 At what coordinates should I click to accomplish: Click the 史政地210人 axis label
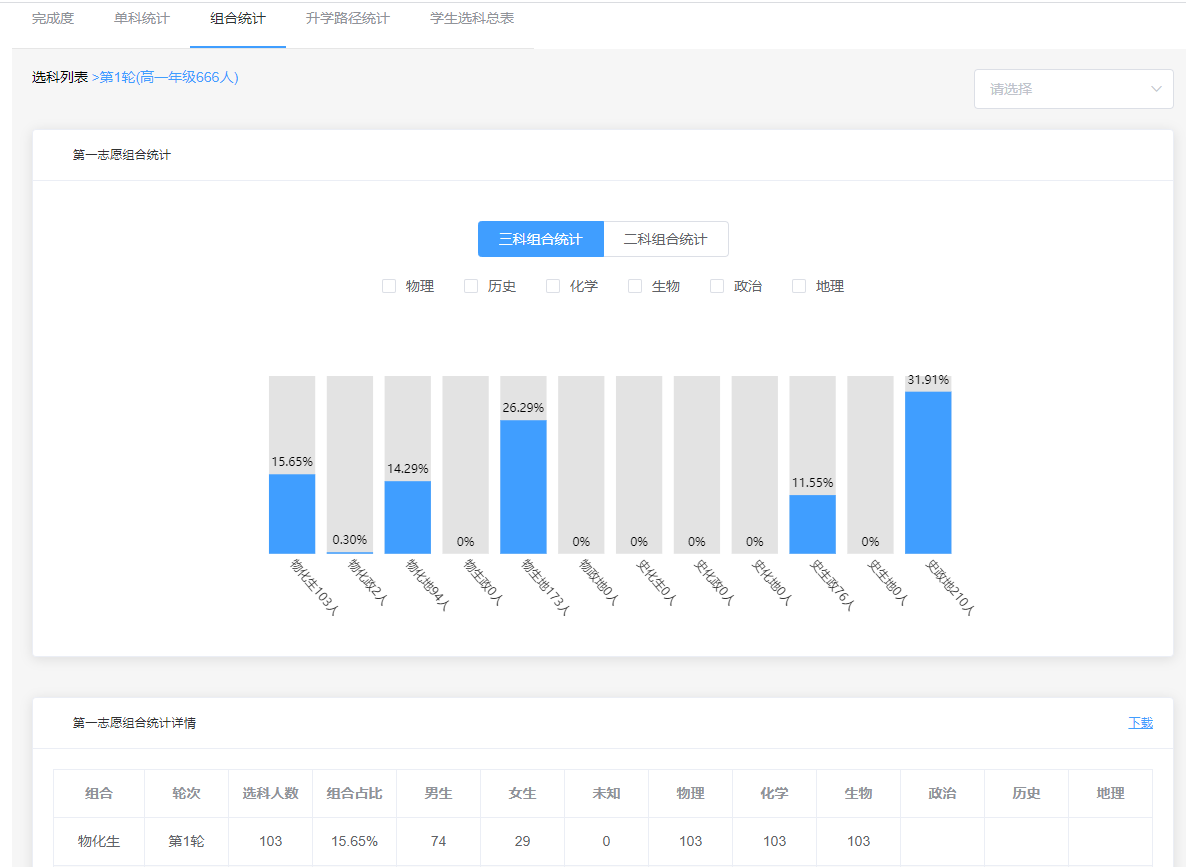[950, 587]
